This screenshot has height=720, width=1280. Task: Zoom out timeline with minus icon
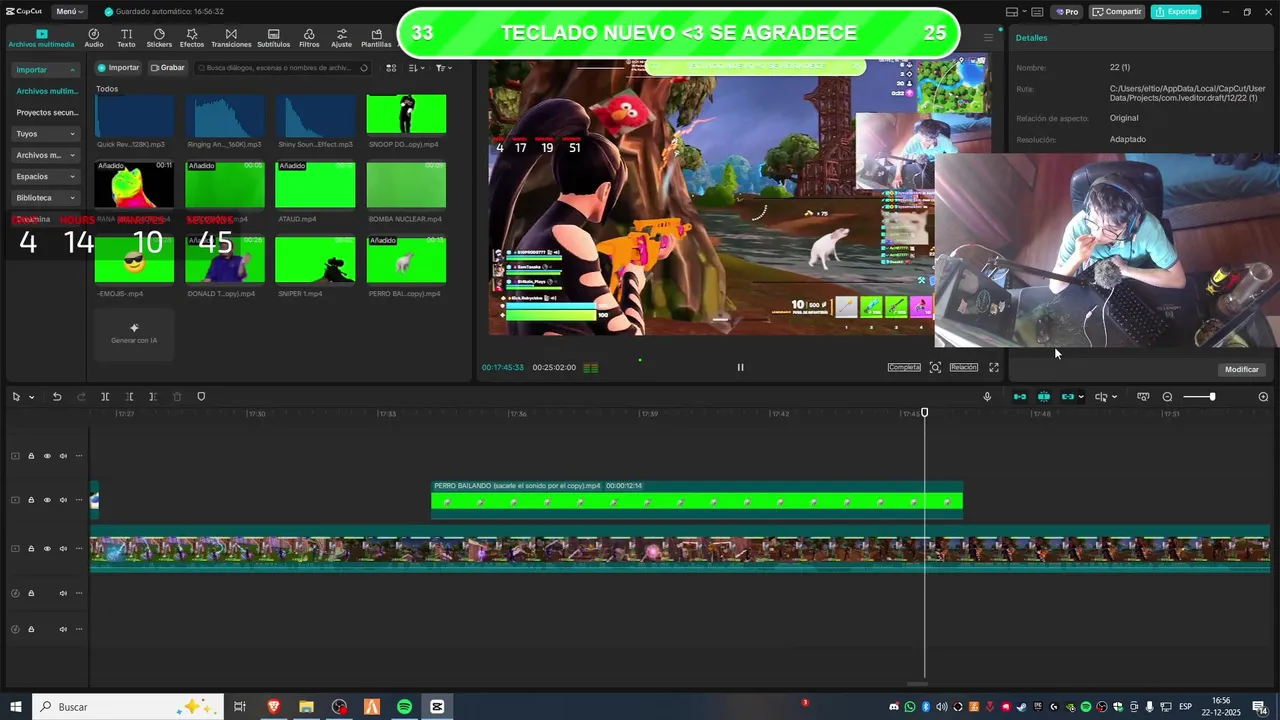coord(1167,397)
